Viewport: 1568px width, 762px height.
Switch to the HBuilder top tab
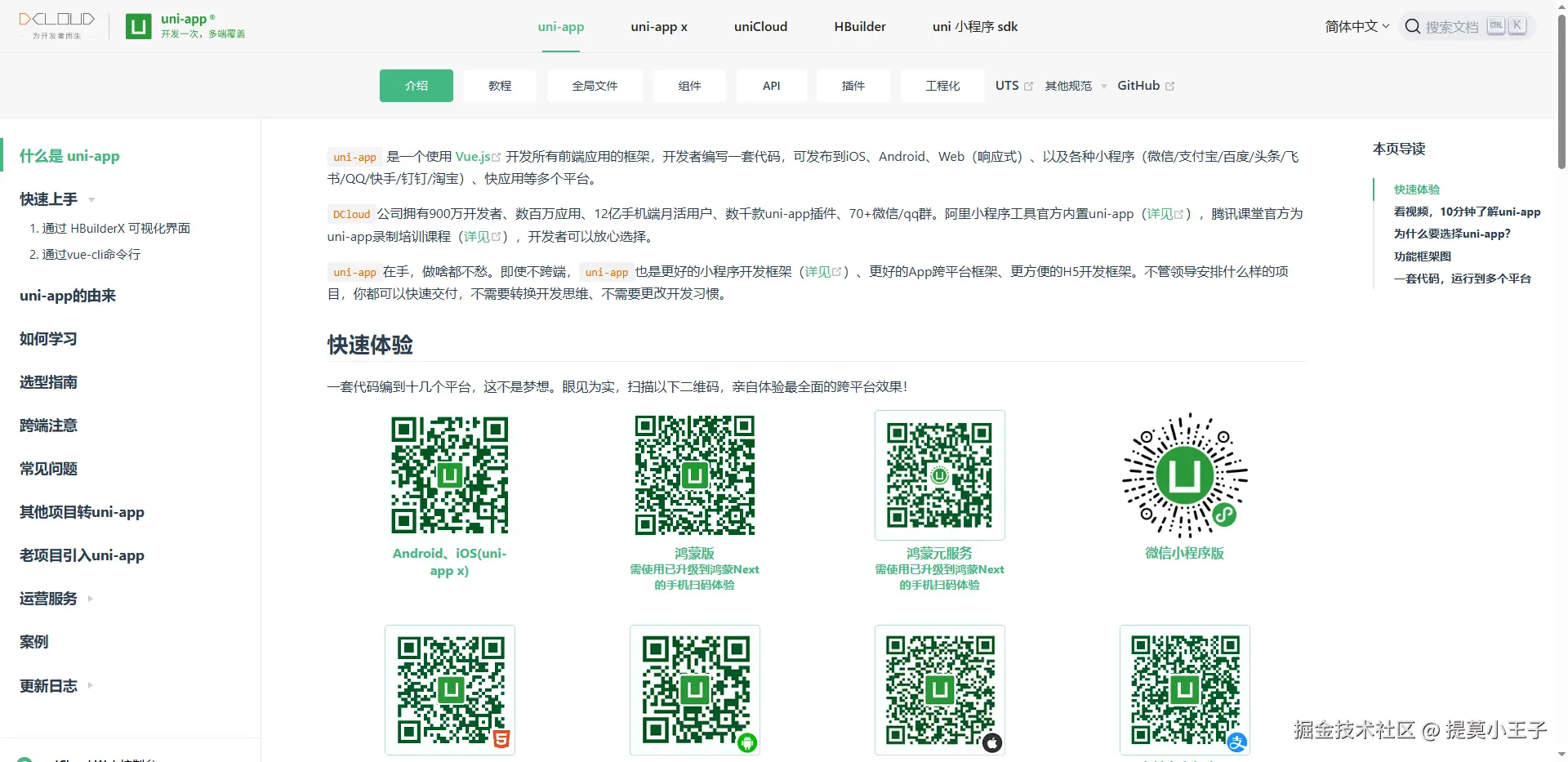pos(860,26)
